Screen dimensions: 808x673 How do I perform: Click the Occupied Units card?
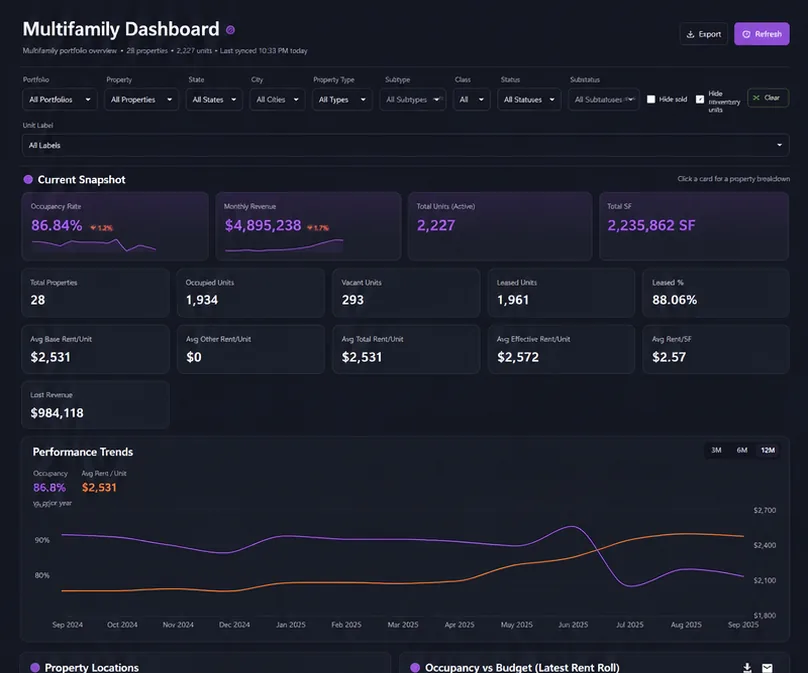pyautogui.click(x=251, y=293)
